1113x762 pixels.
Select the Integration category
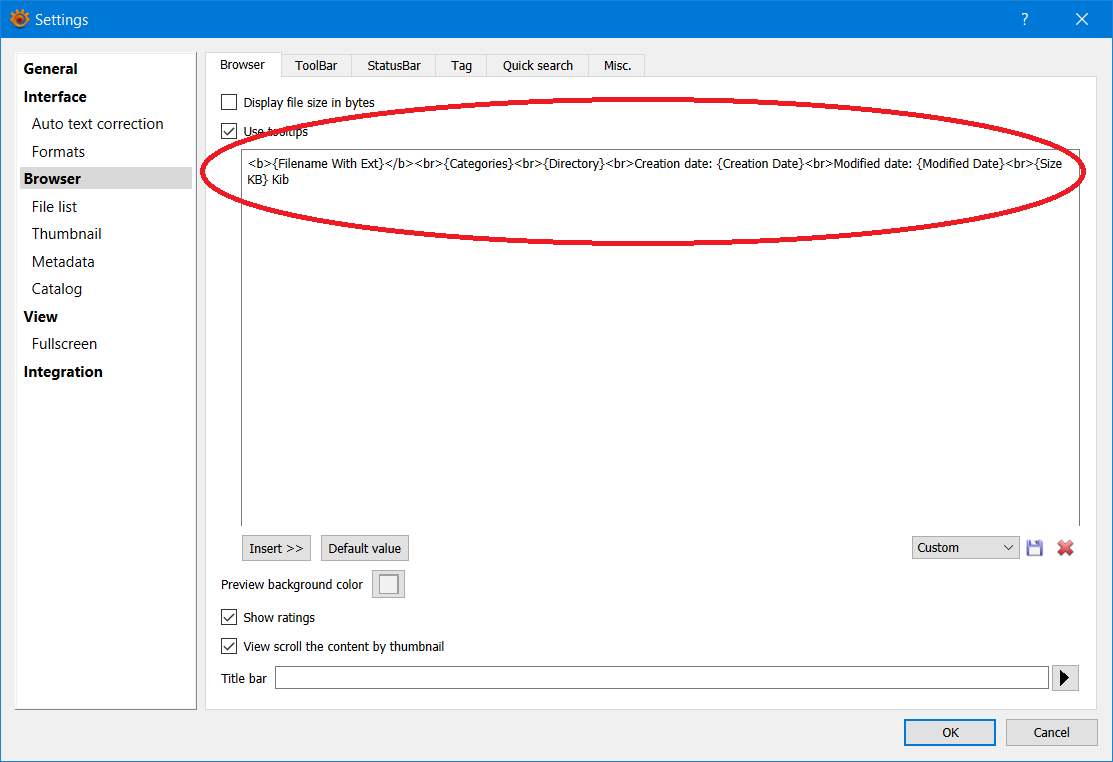click(63, 372)
